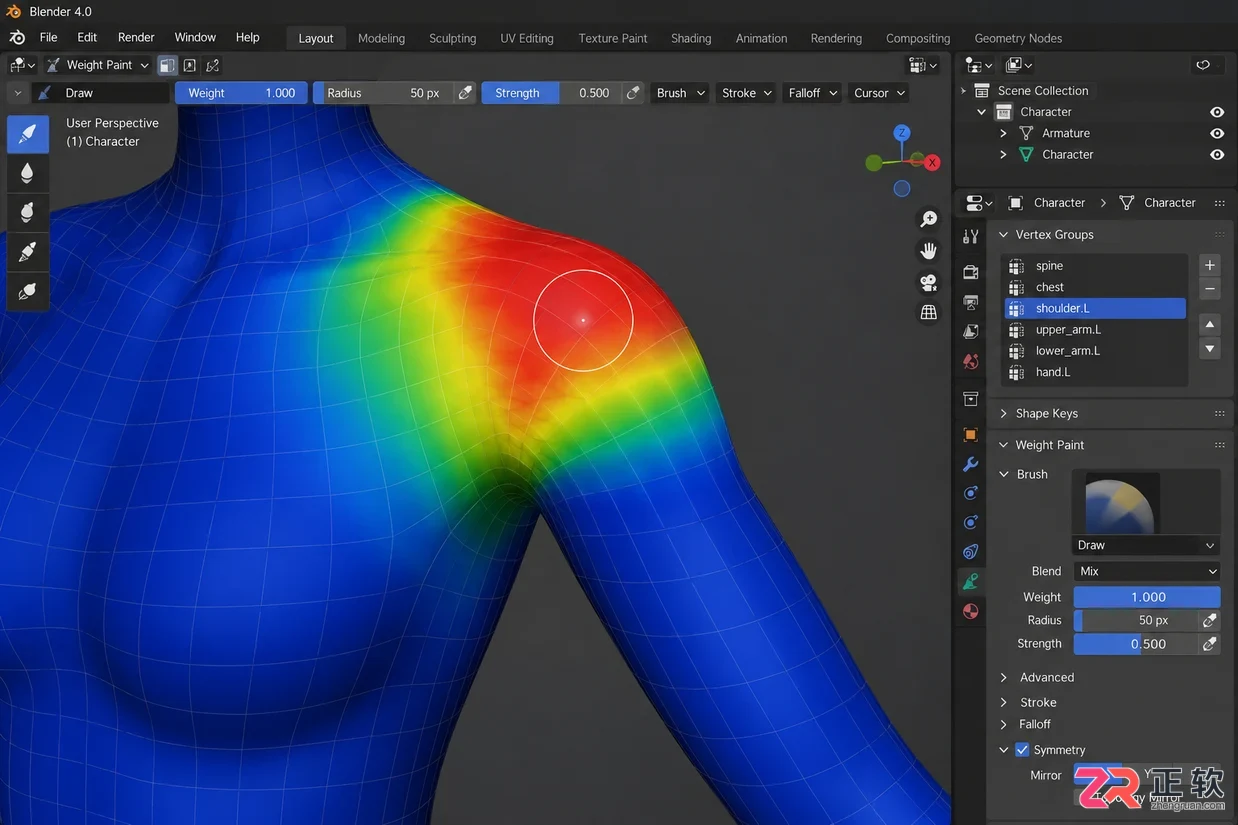Screen dimensions: 1238x825
Task: Toggle the bone selection button in header
Action: point(213,65)
